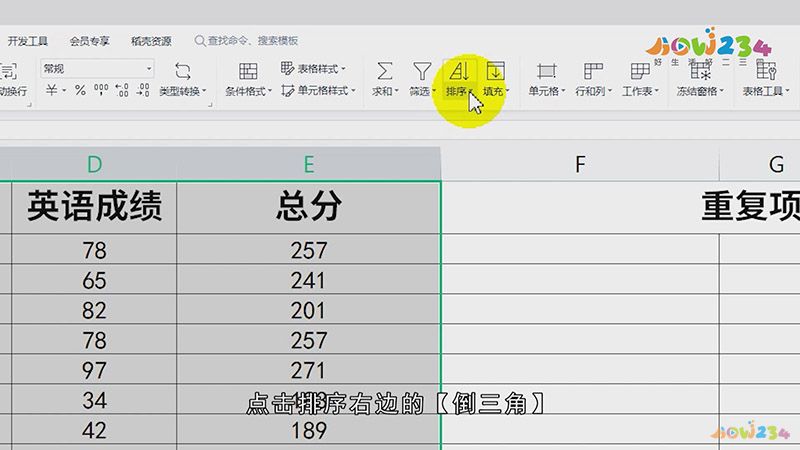Click the 类型转换 arrows icon
This screenshot has width=800, height=450.
pyautogui.click(x=183, y=71)
